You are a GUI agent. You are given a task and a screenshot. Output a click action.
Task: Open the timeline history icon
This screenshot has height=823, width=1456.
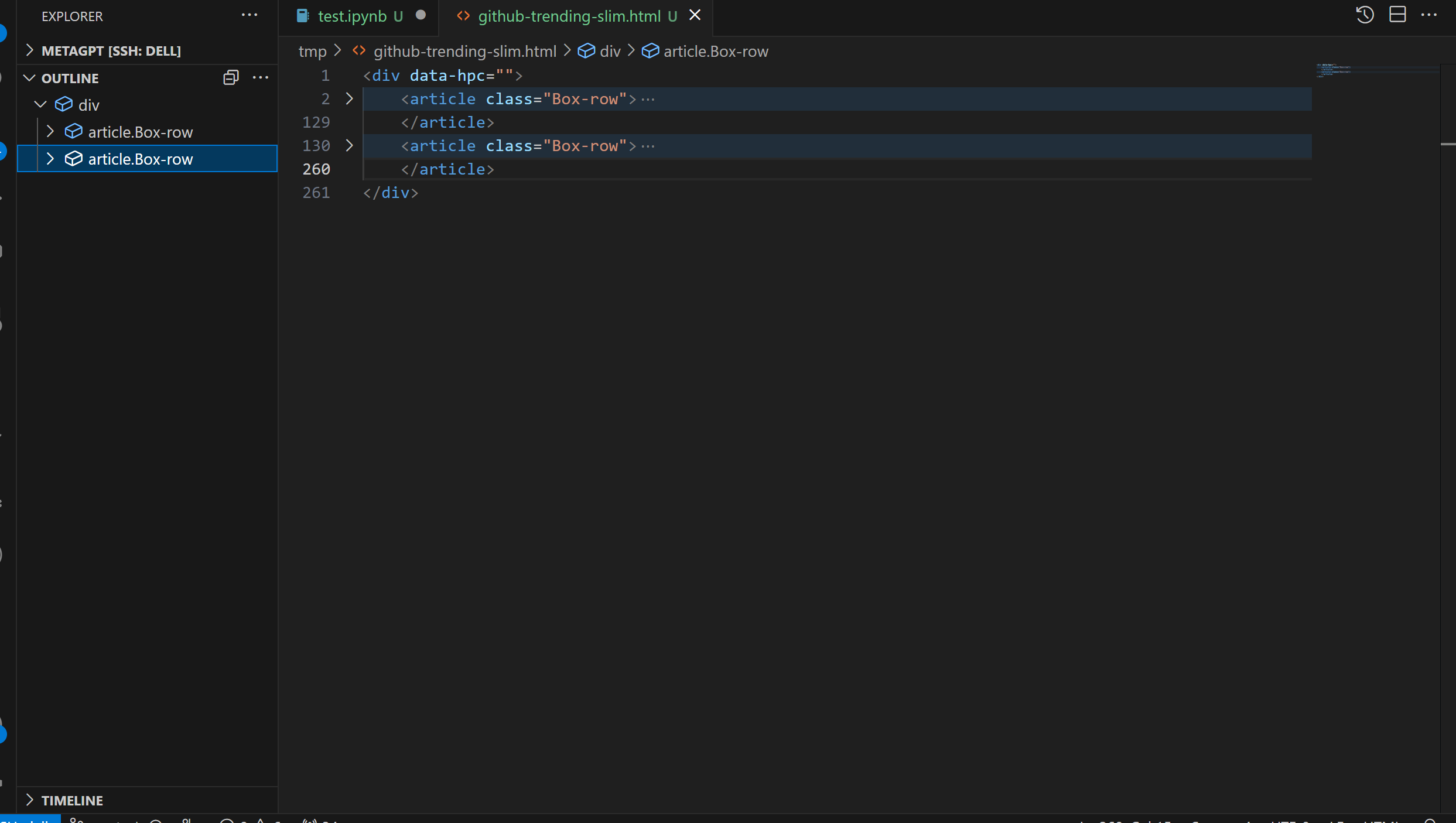(x=1365, y=15)
